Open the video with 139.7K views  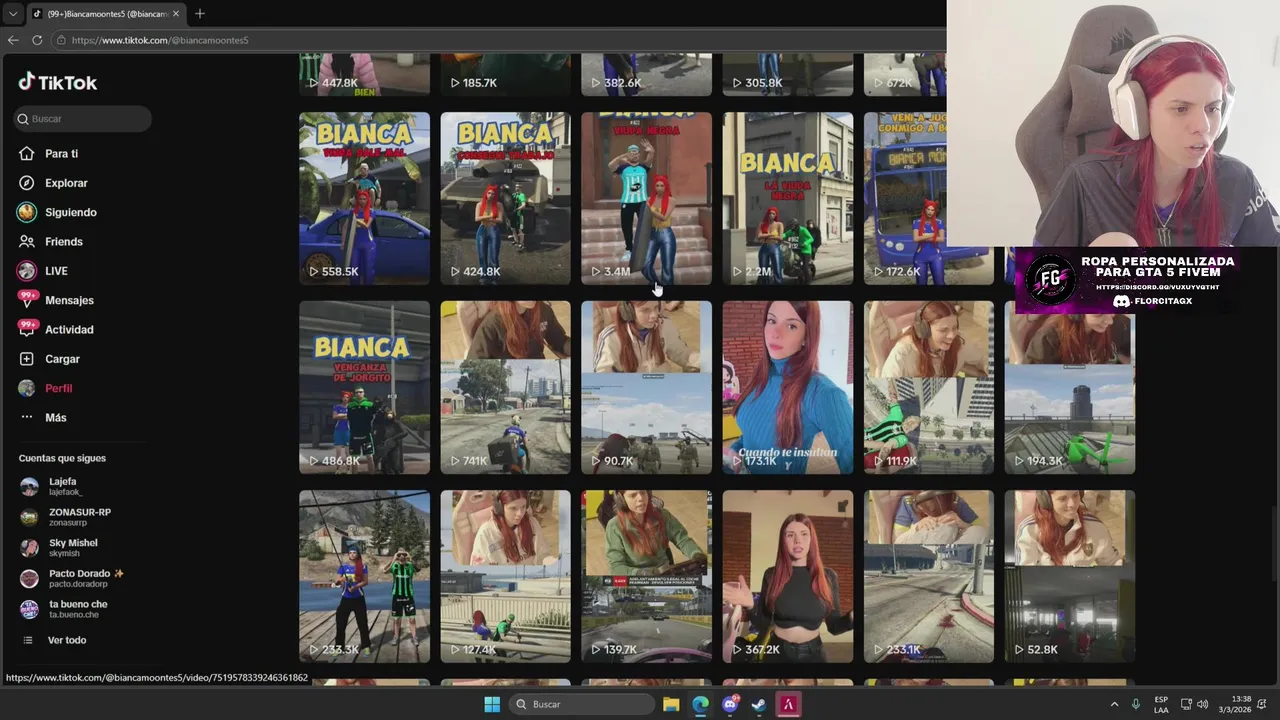646,576
